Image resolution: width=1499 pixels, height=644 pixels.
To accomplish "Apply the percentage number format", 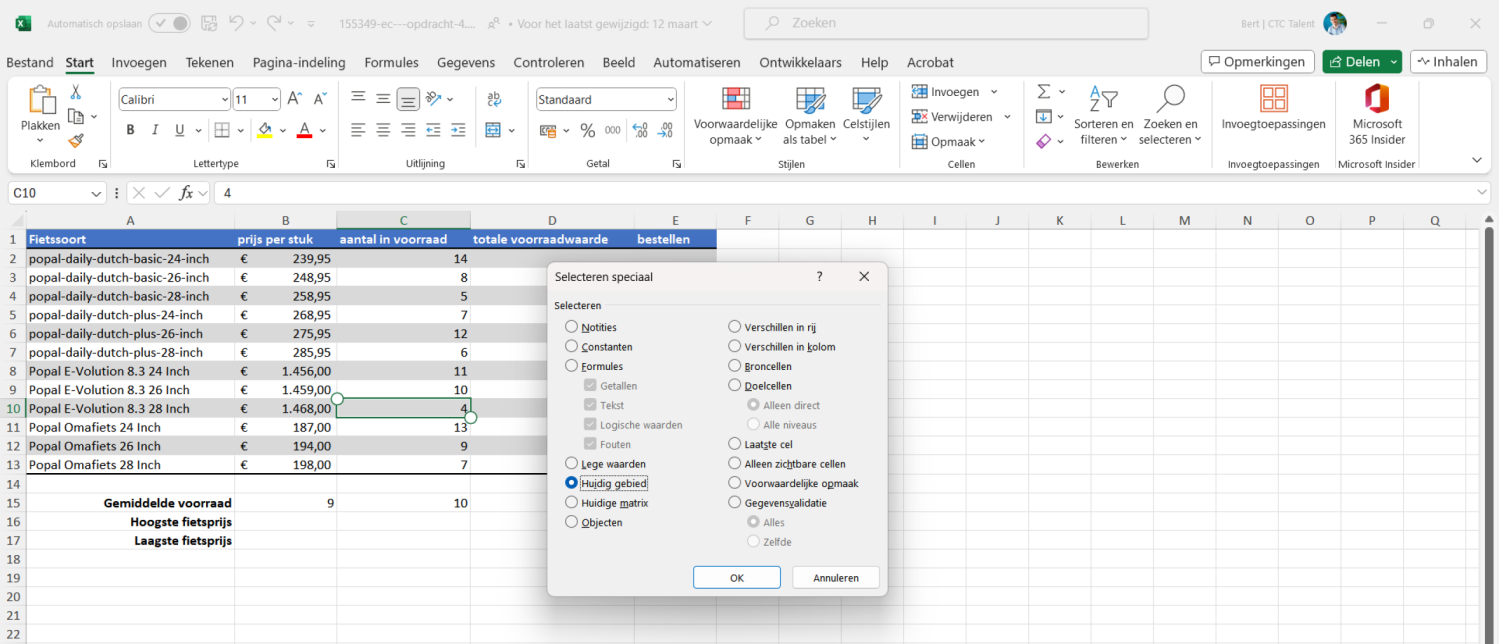I will [x=588, y=130].
